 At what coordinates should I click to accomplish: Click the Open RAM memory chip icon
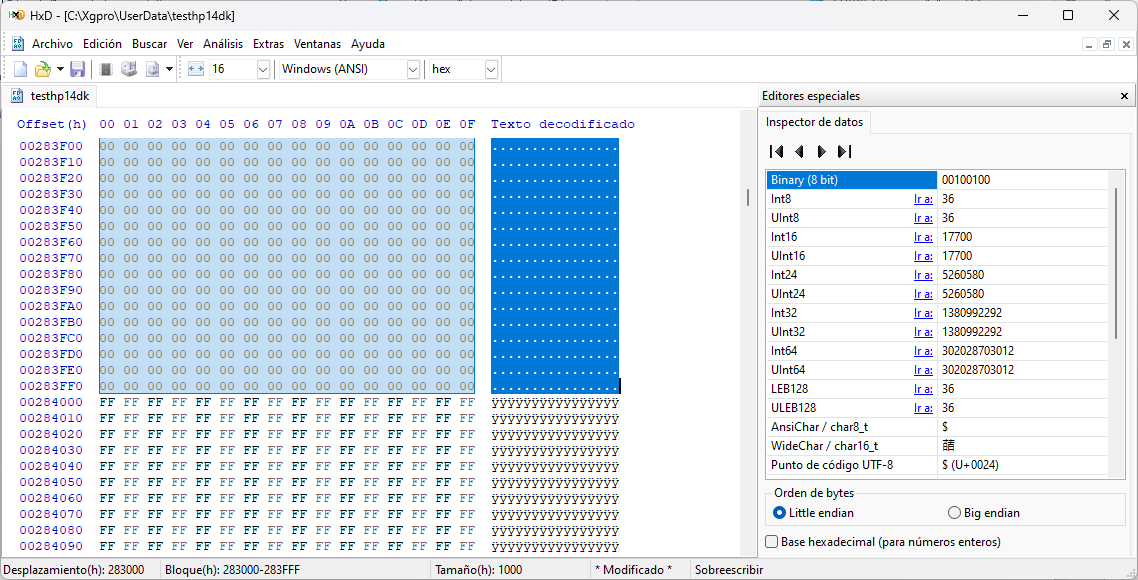pos(106,69)
